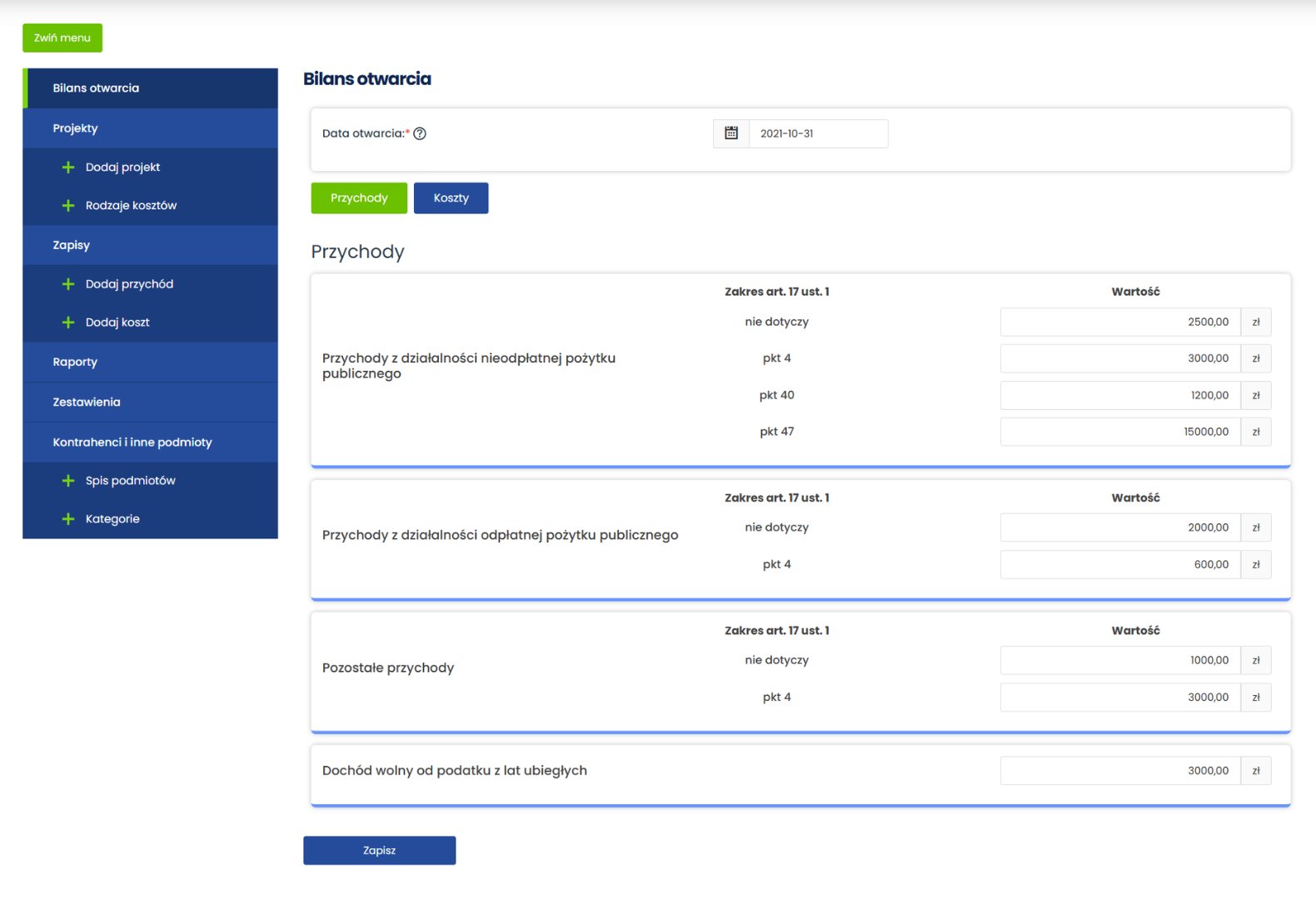Click plus icon next to Dodaj koszt

[68, 322]
